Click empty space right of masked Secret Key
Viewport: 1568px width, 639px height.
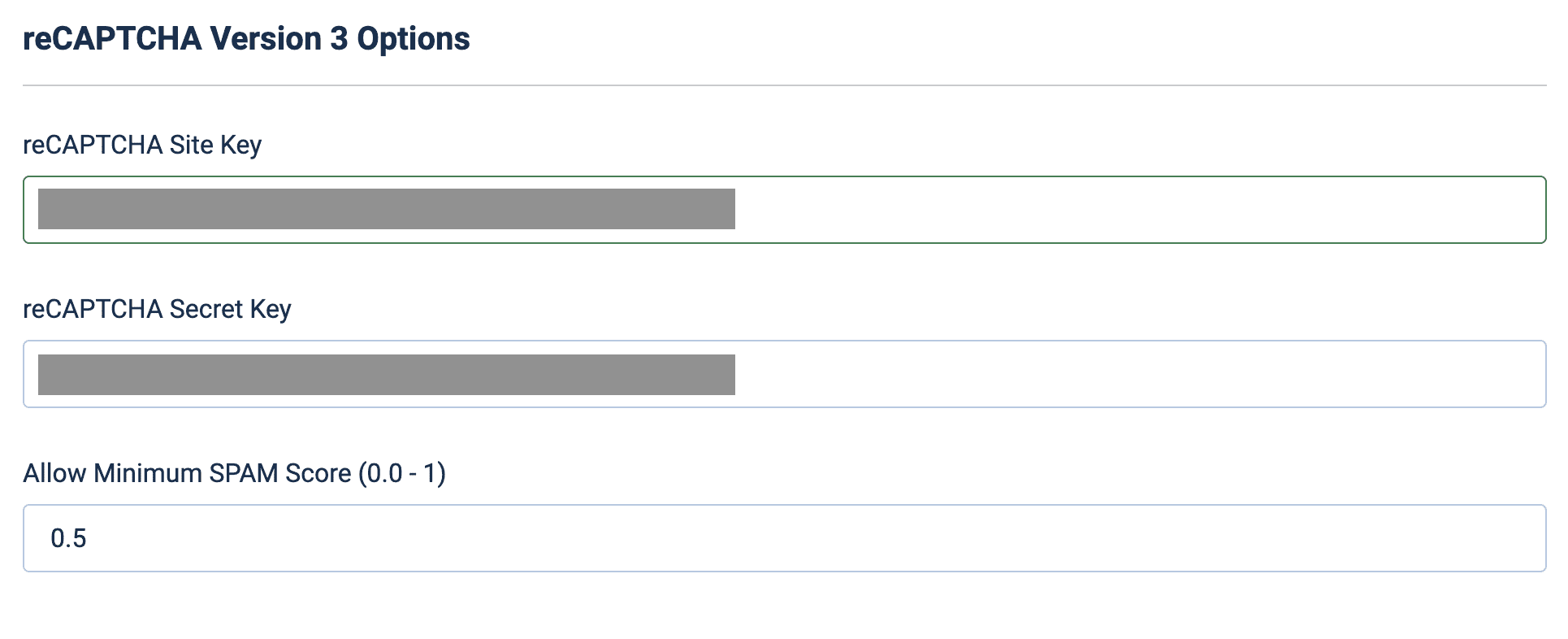click(x=1137, y=374)
